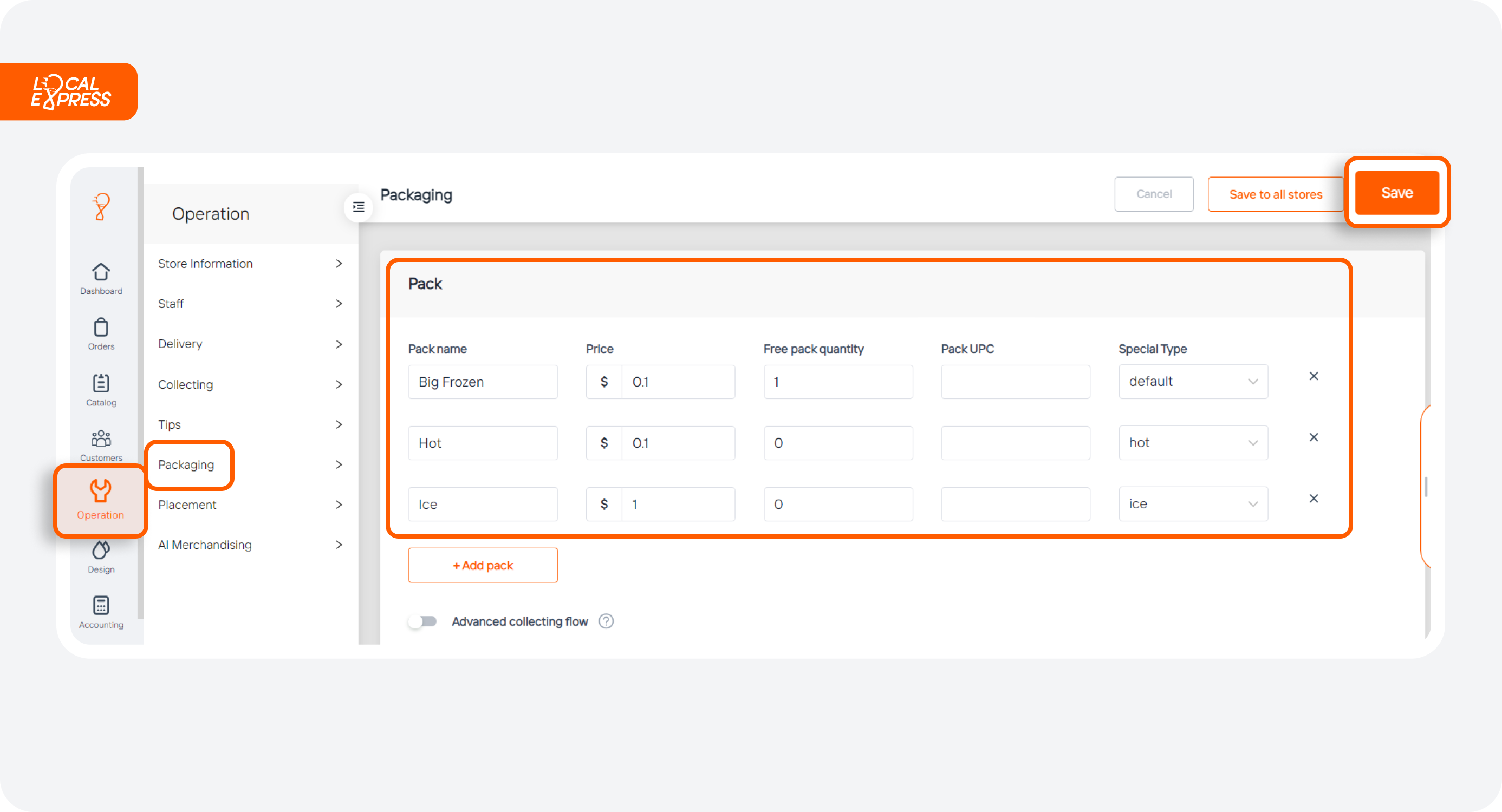
Task: Open Accounting calculator icon
Action: coord(101,606)
